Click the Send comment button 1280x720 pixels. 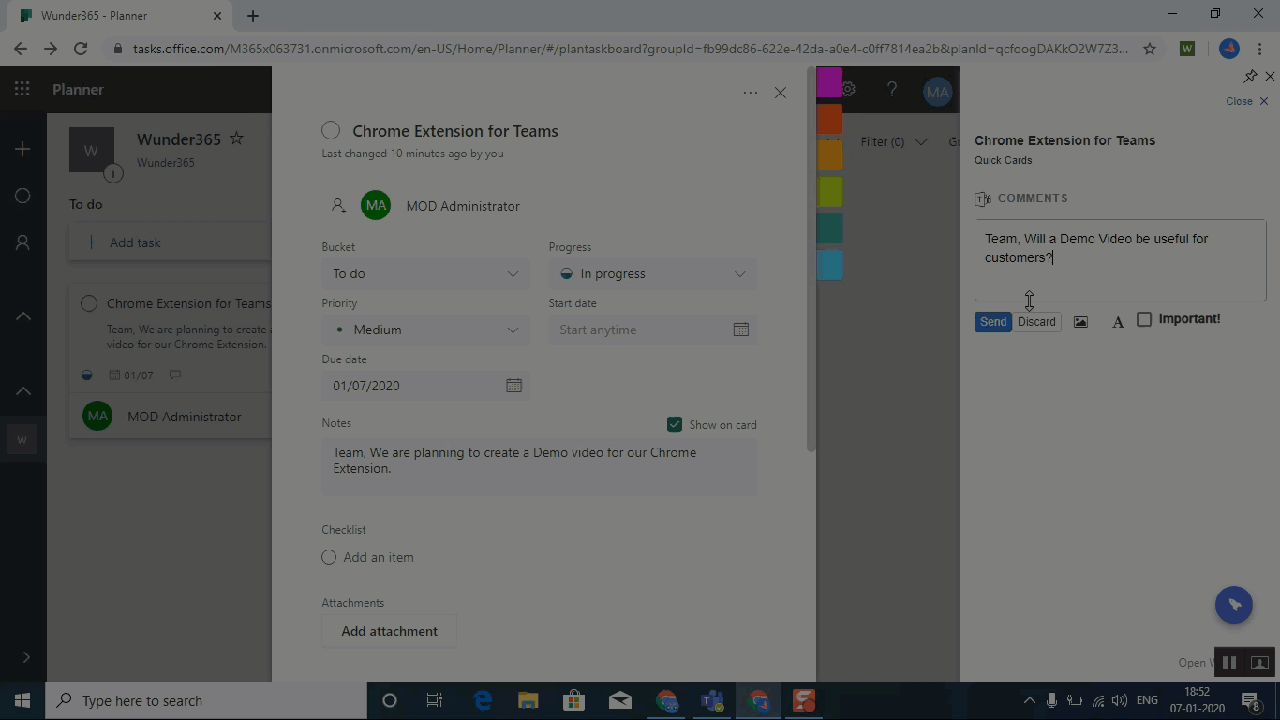coord(993,322)
